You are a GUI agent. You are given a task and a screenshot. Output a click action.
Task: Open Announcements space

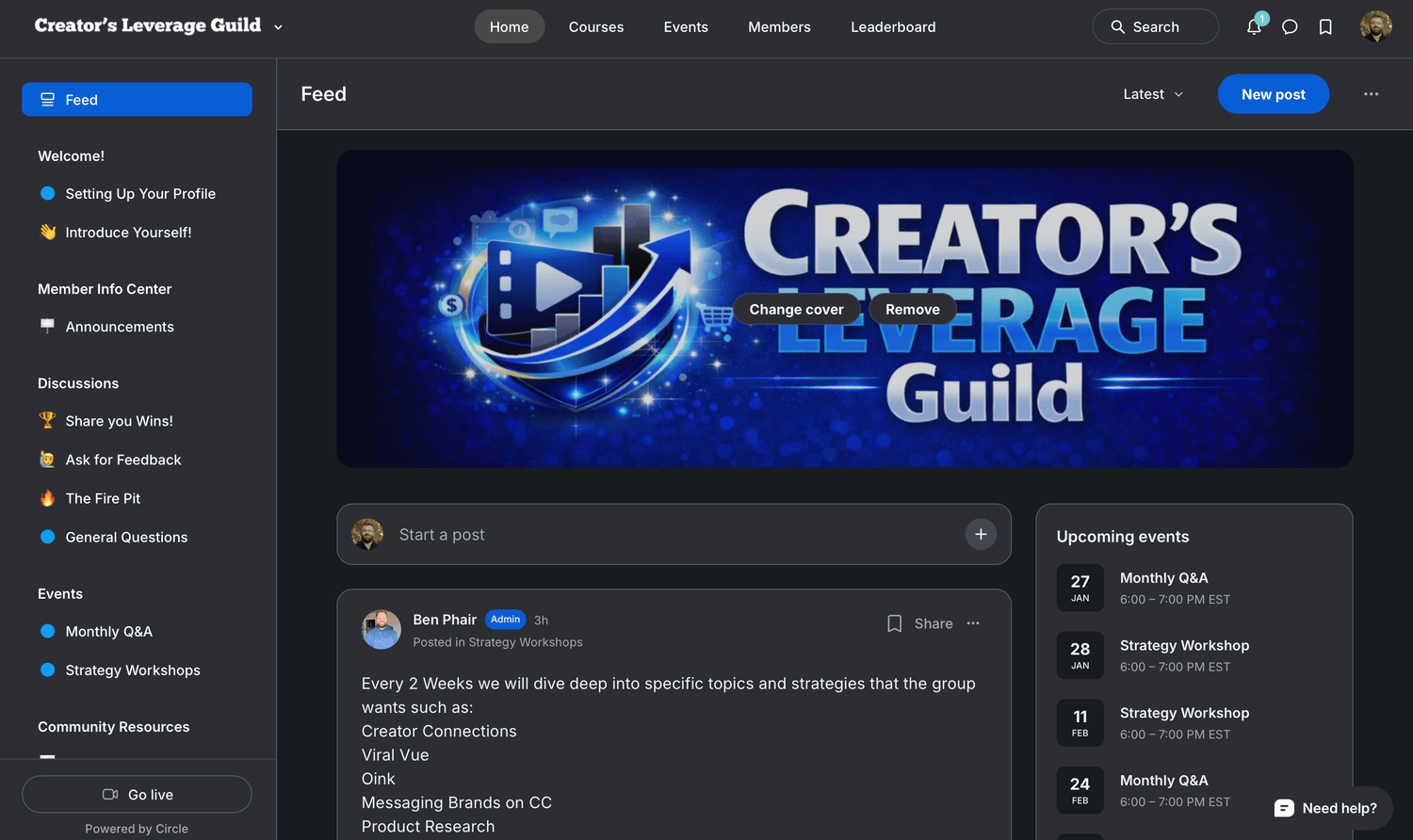click(x=137, y=327)
